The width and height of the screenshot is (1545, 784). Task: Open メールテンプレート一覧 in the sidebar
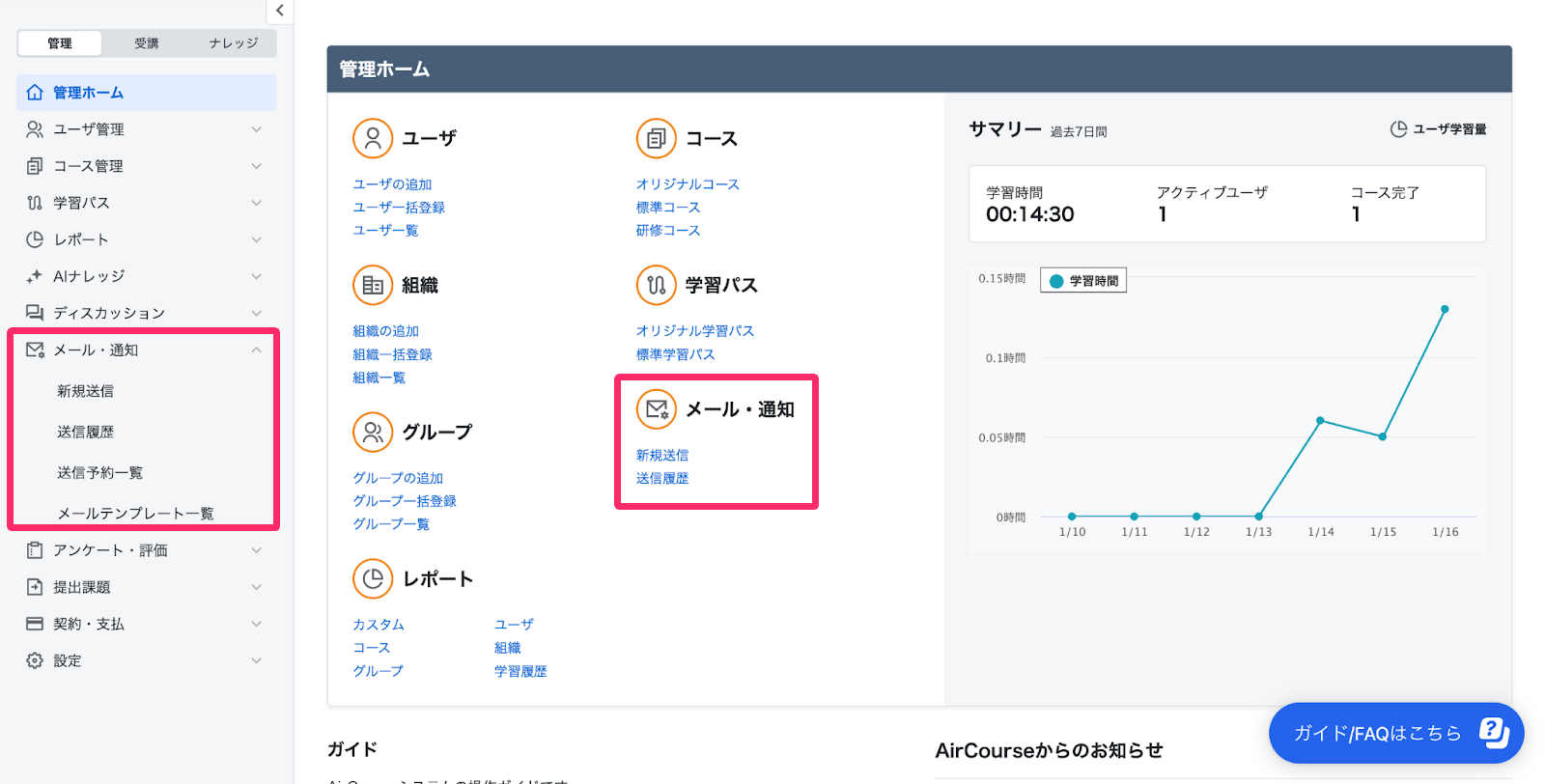[135, 513]
